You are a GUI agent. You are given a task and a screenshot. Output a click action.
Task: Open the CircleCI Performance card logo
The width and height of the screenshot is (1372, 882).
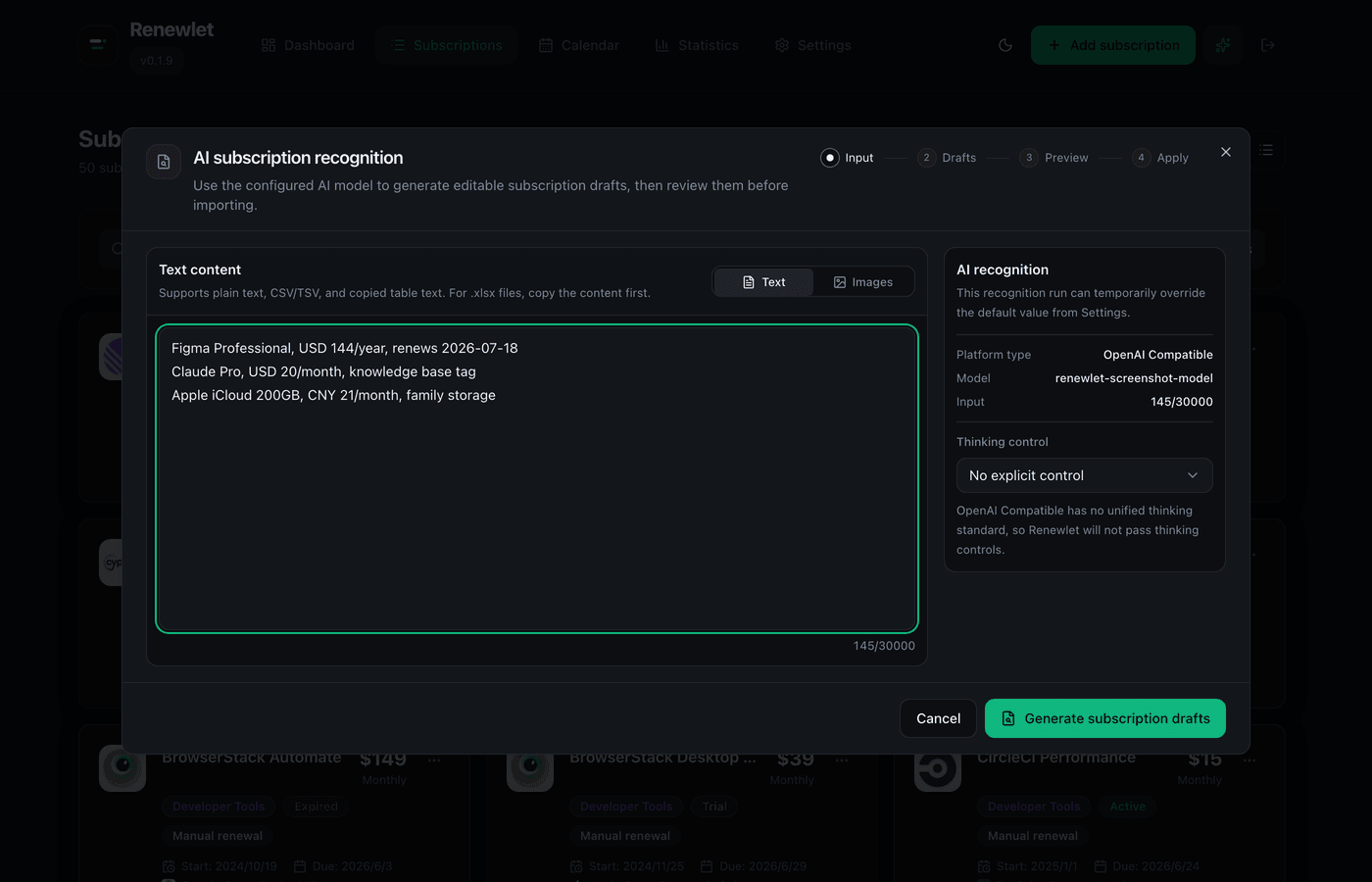(x=938, y=767)
